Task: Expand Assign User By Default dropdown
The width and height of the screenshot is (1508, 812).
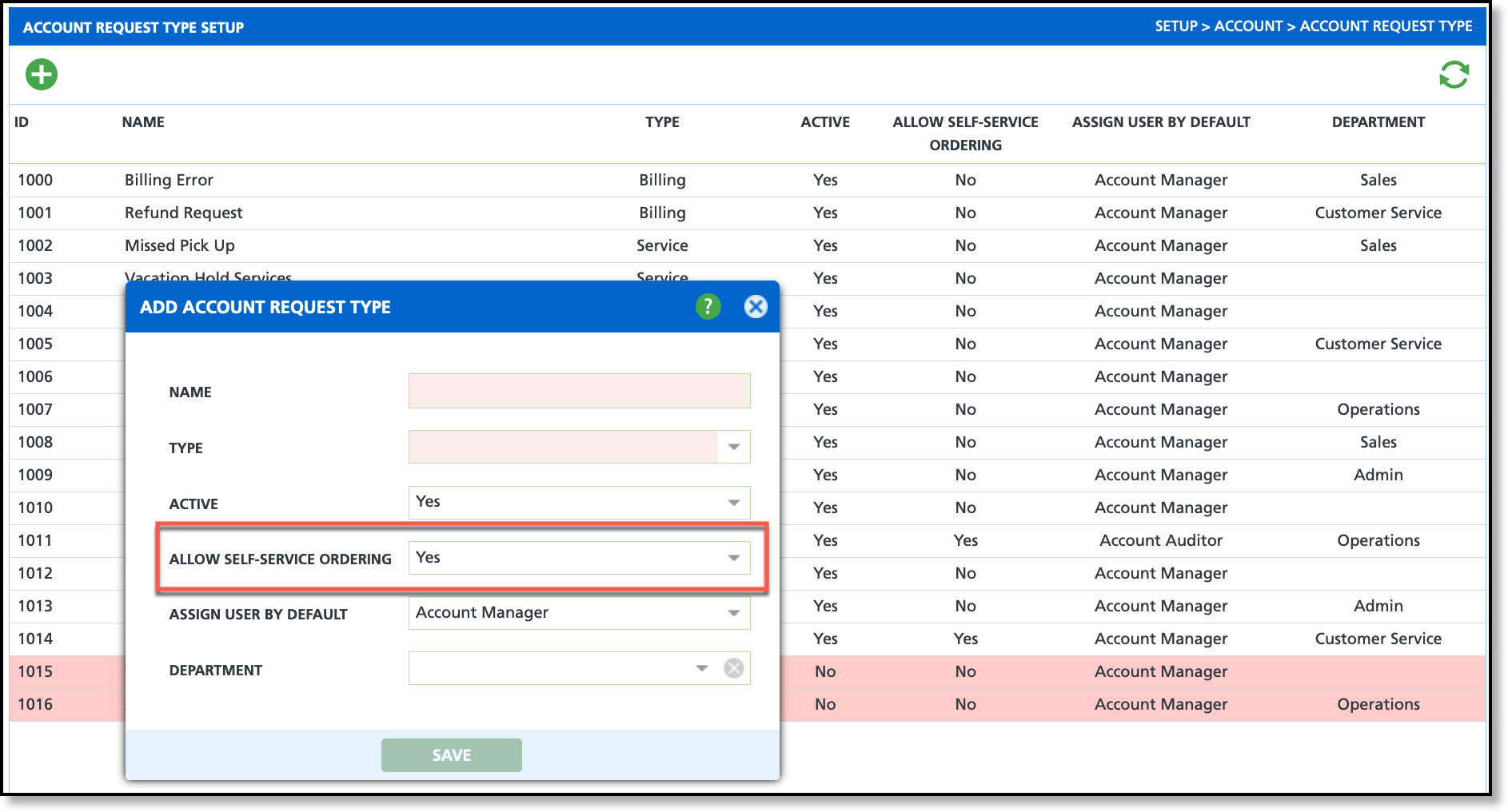Action: click(734, 613)
